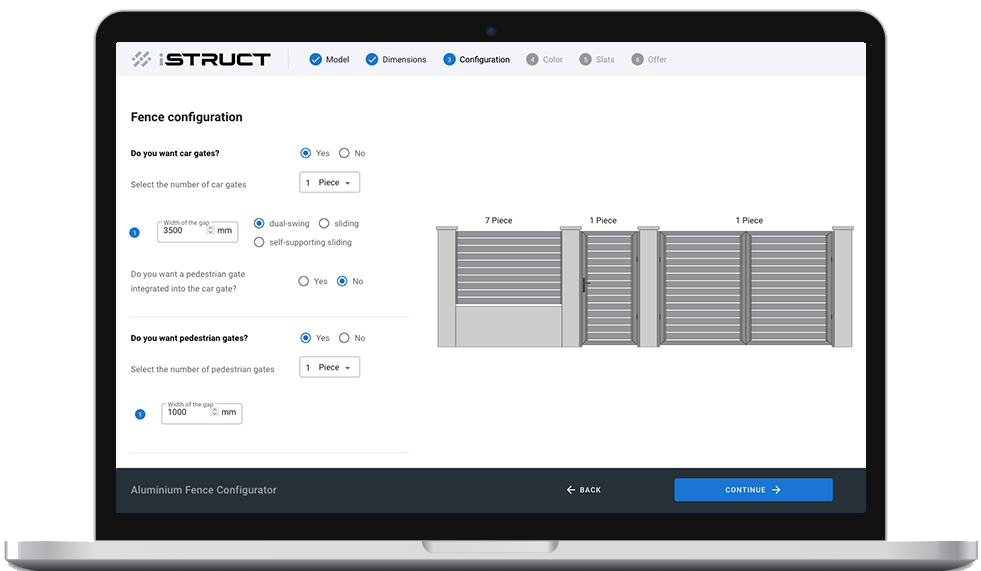
Task: Click the step 3 number badge
Action: point(449,59)
